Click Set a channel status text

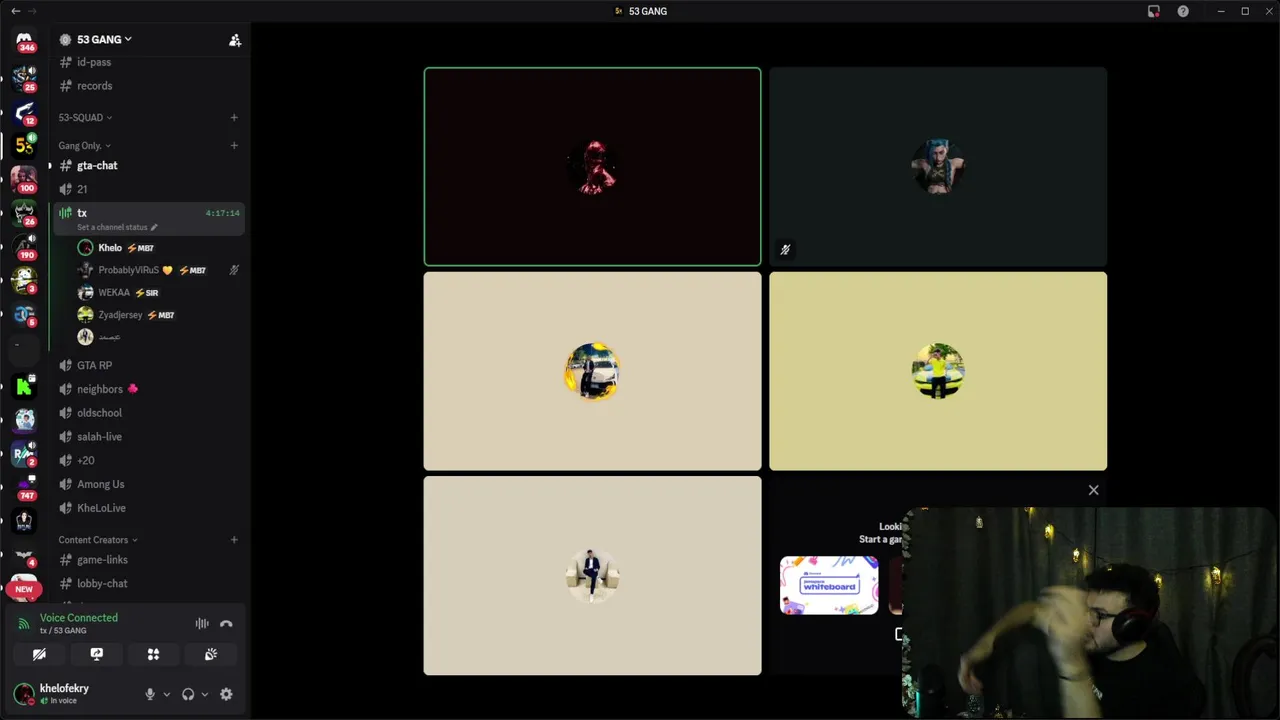coord(112,227)
